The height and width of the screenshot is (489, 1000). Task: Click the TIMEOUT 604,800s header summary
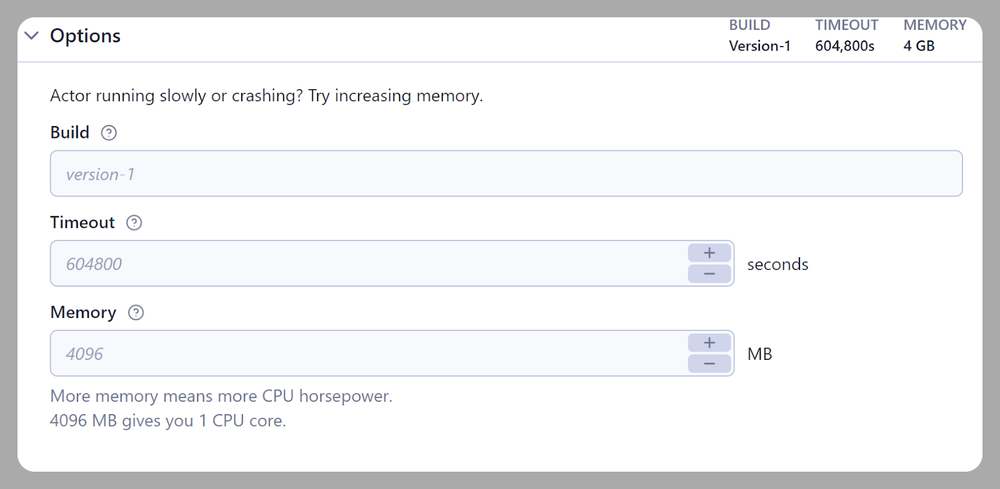(x=846, y=36)
